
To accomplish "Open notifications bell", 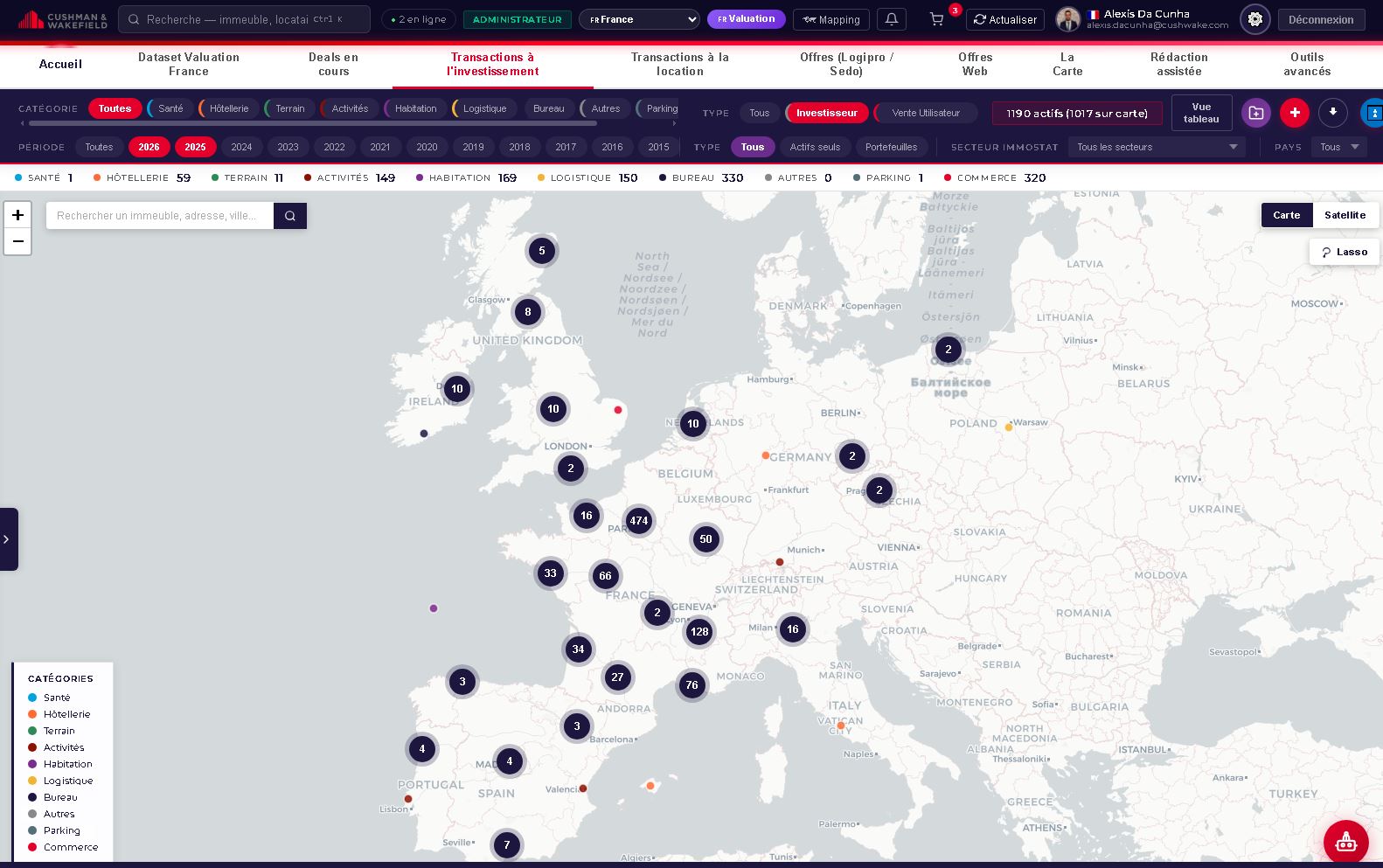I will 892,19.
